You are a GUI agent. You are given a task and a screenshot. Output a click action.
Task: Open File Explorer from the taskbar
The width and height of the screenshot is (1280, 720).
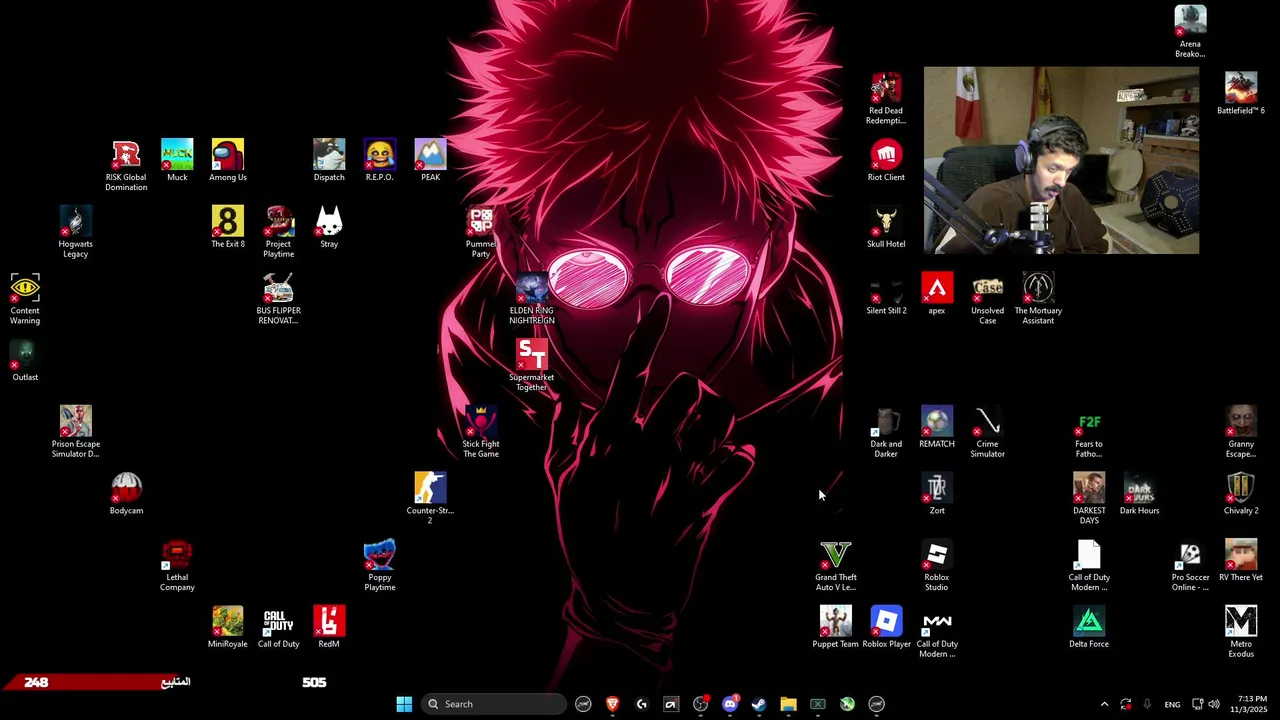coord(788,704)
